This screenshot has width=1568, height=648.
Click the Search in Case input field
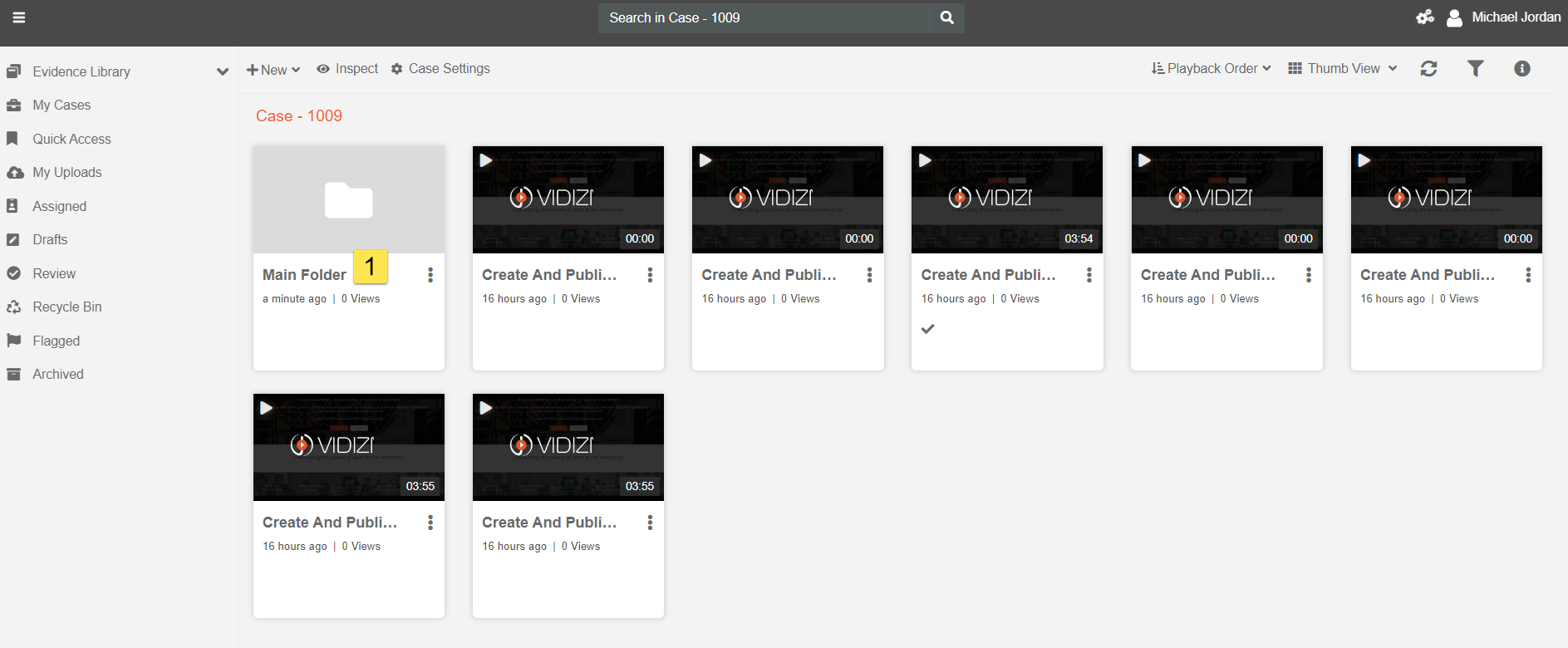[763, 17]
